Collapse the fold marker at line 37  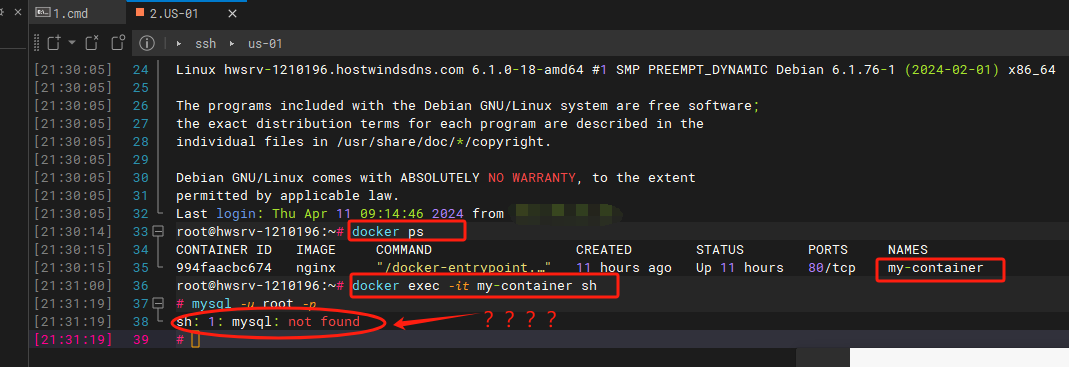(159, 304)
